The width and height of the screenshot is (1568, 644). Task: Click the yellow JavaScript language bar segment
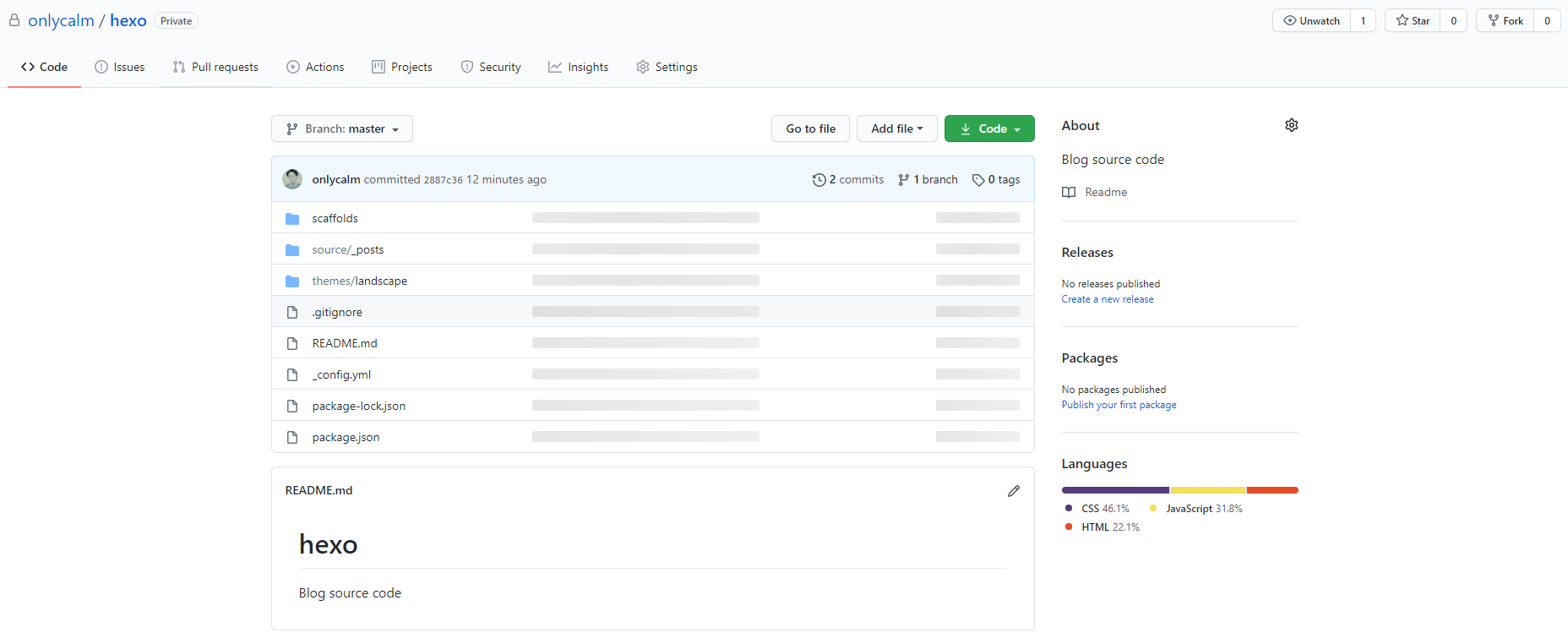click(x=1208, y=490)
